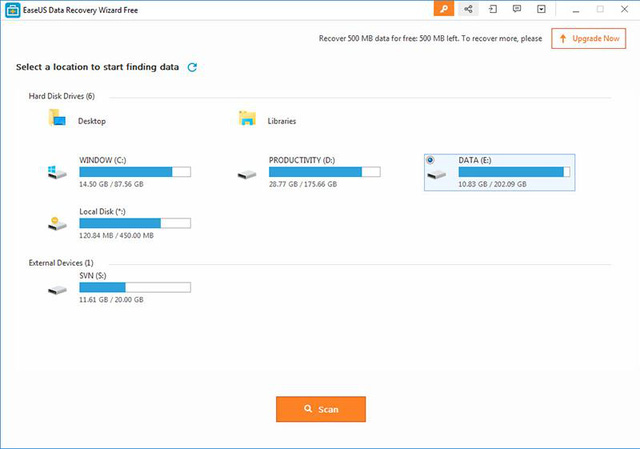
Task: Click the EaseUS app logo icon
Action: click(12, 10)
